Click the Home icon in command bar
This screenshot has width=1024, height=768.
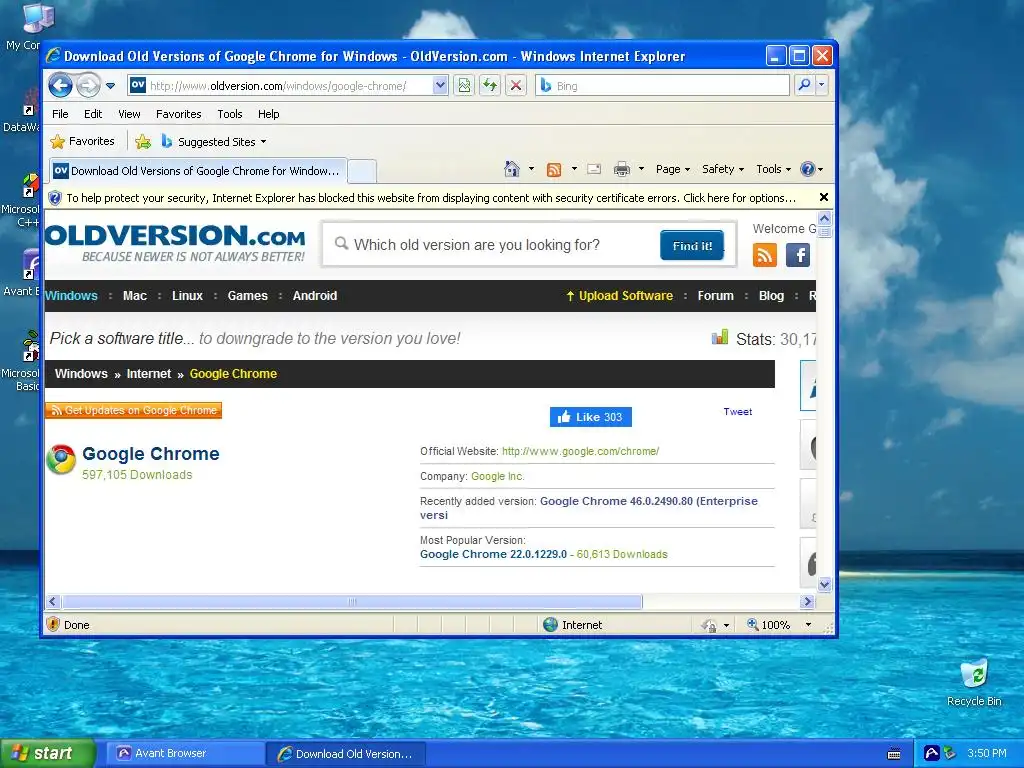click(512, 169)
